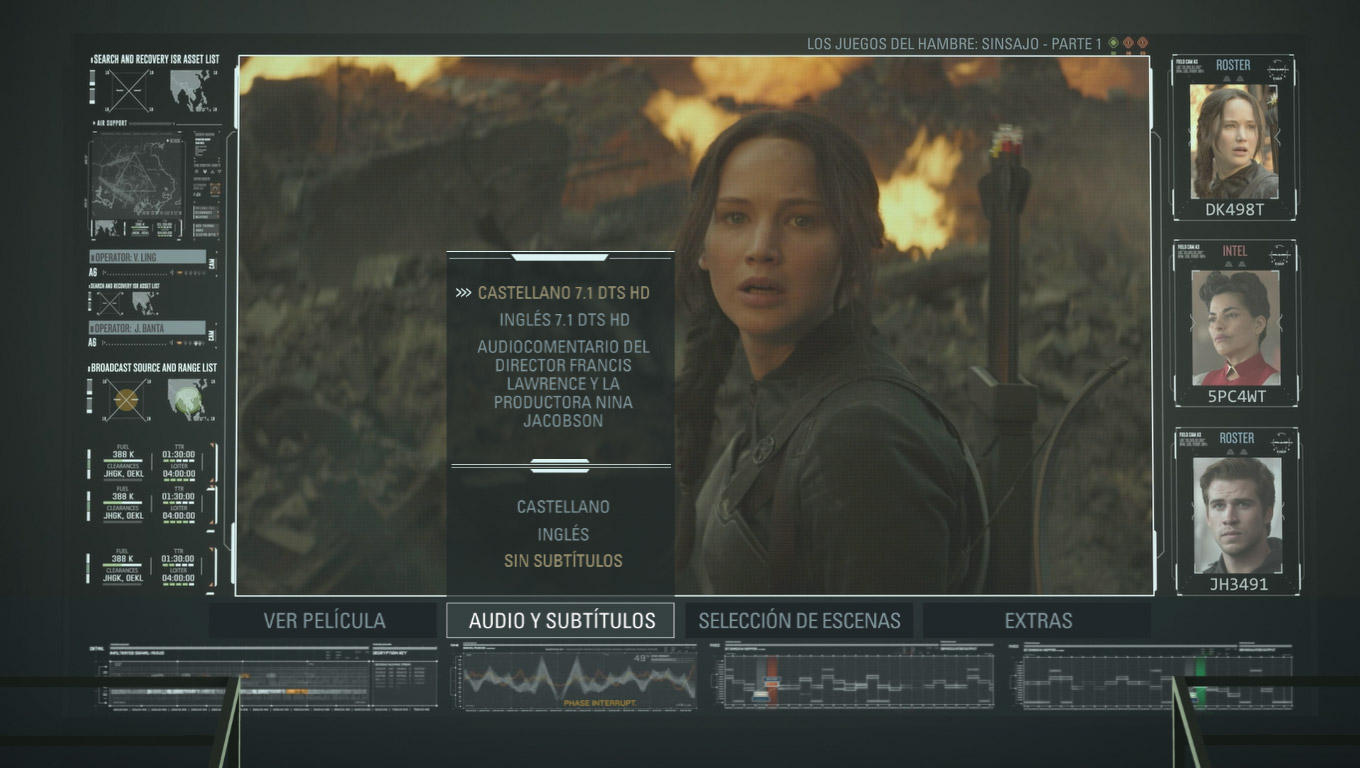Click the Operator J. Banta label
Image resolution: width=1360 pixels, height=768 pixels.
click(x=147, y=328)
